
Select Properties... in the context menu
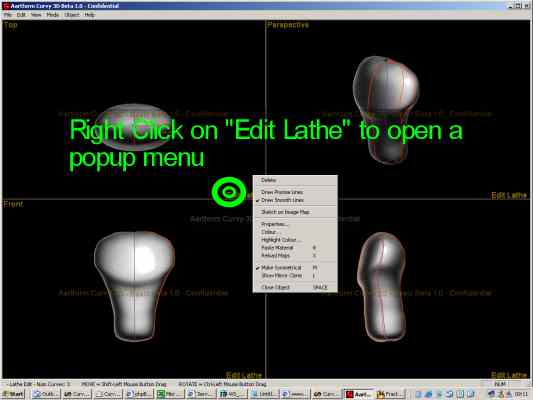tap(275, 224)
